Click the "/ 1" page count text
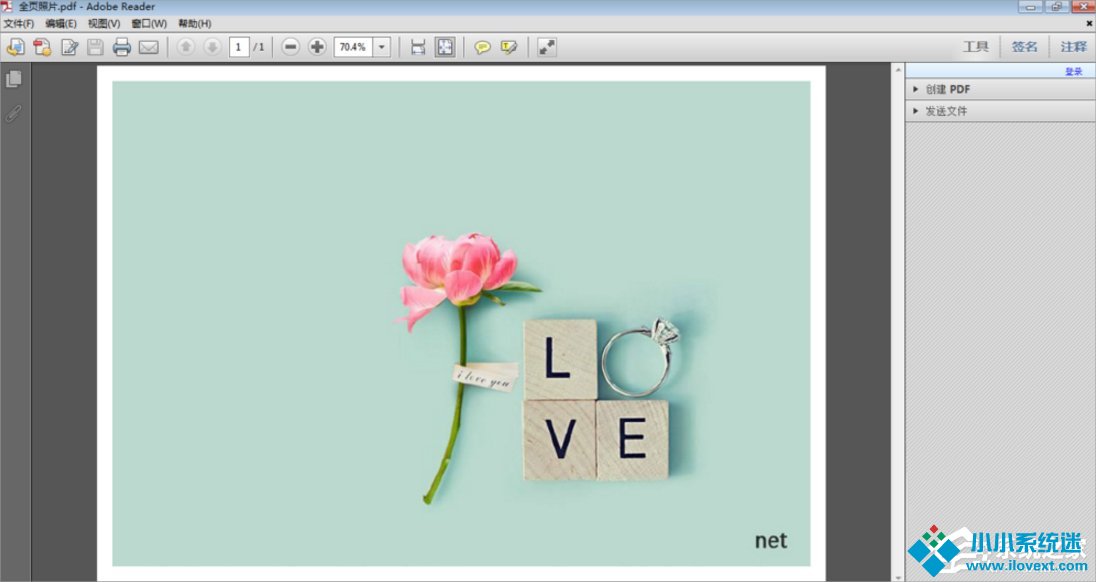Image resolution: width=1096 pixels, height=582 pixels. [259, 47]
